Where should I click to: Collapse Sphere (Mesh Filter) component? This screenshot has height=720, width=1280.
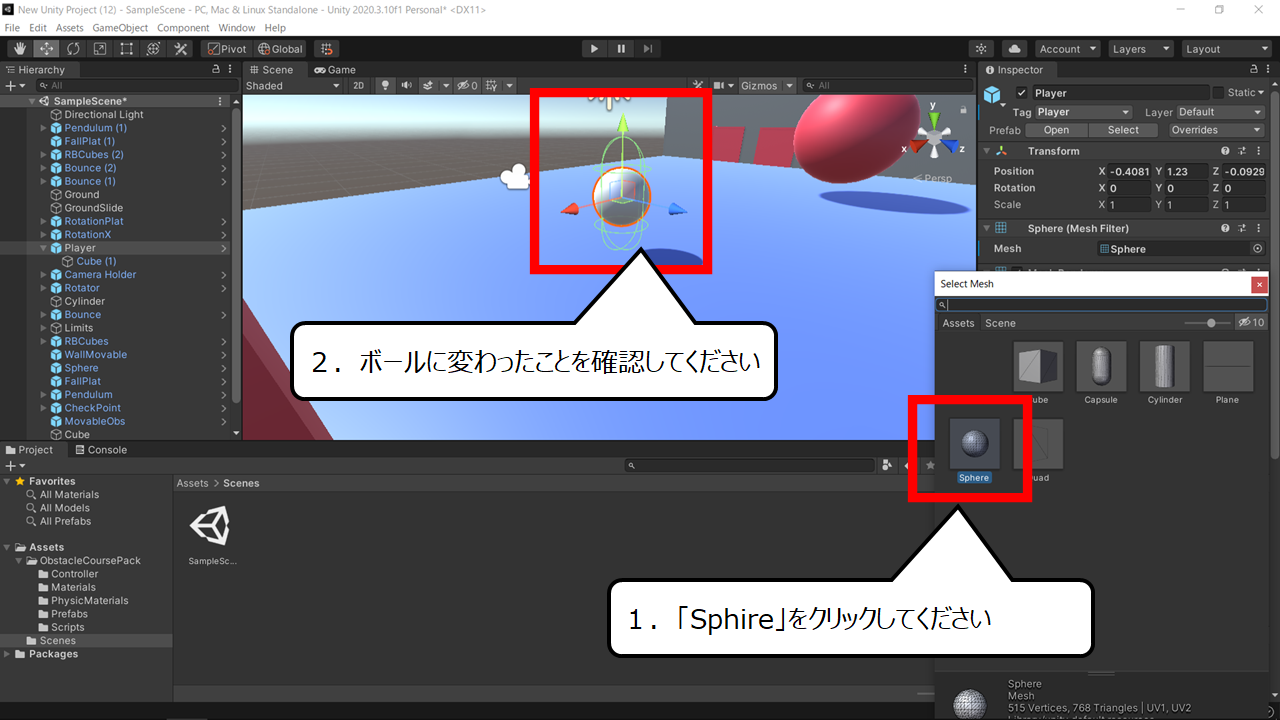coord(986,228)
